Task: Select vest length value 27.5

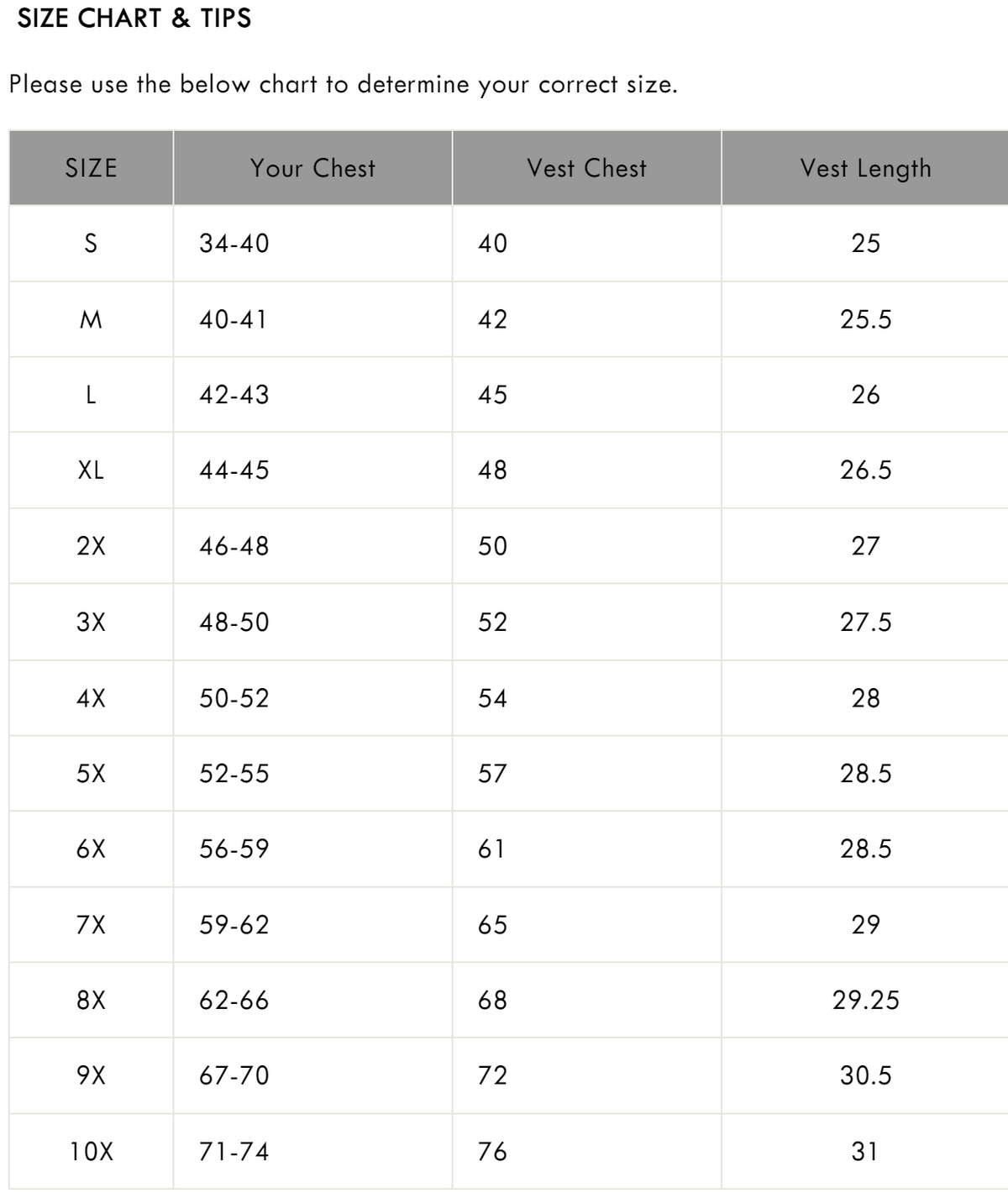Action: coord(865,623)
